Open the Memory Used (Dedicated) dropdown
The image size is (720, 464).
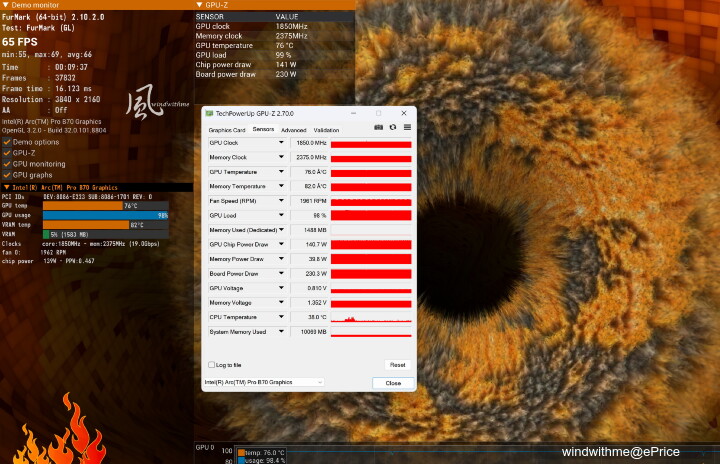[281, 230]
